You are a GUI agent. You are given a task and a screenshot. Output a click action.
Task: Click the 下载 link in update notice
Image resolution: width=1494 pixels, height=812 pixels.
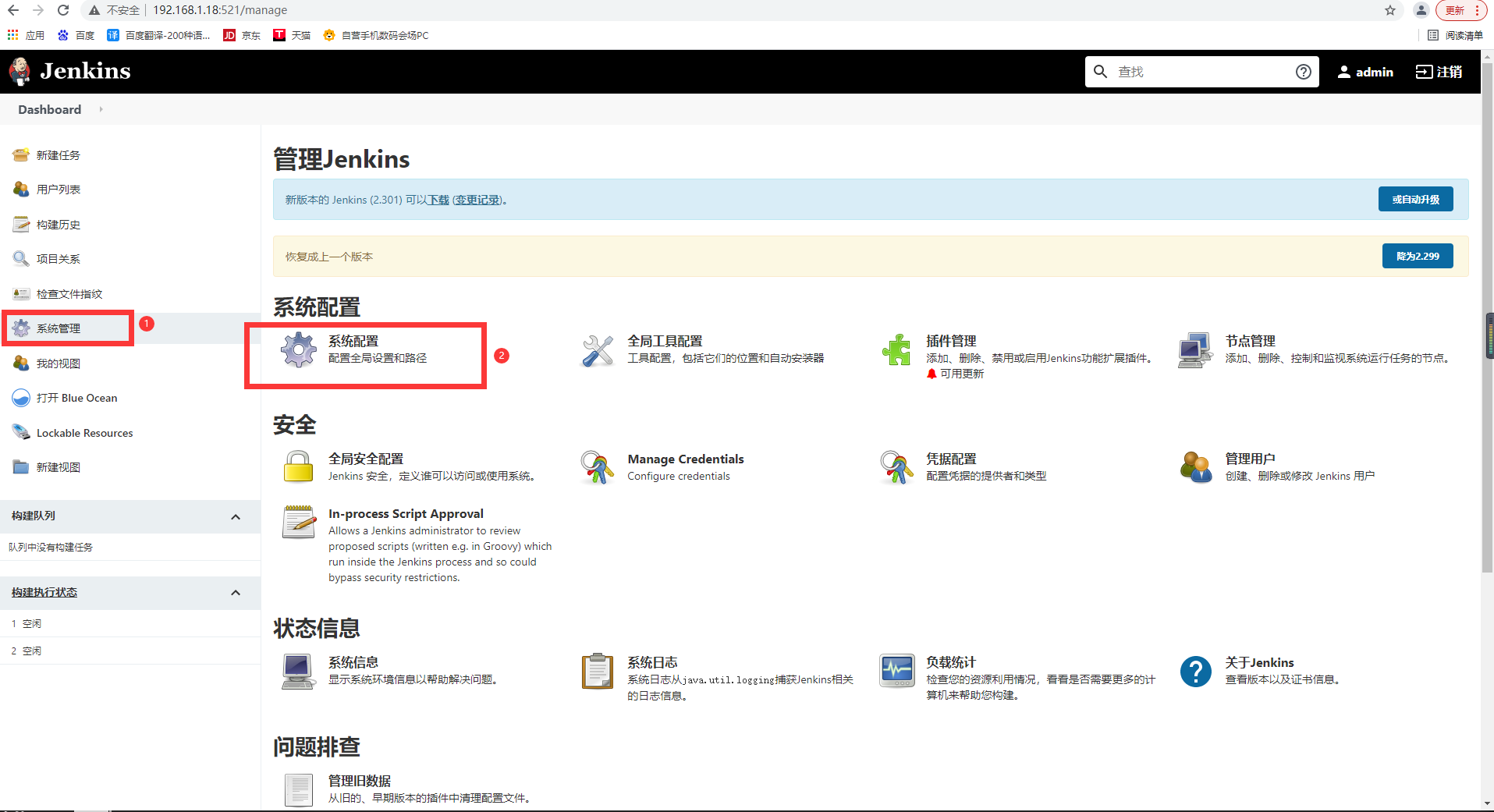438,200
